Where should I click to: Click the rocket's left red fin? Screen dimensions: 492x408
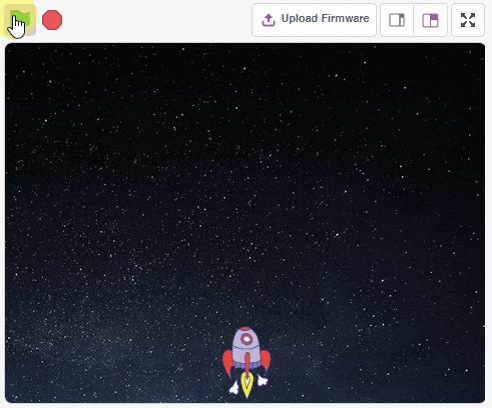[228, 363]
